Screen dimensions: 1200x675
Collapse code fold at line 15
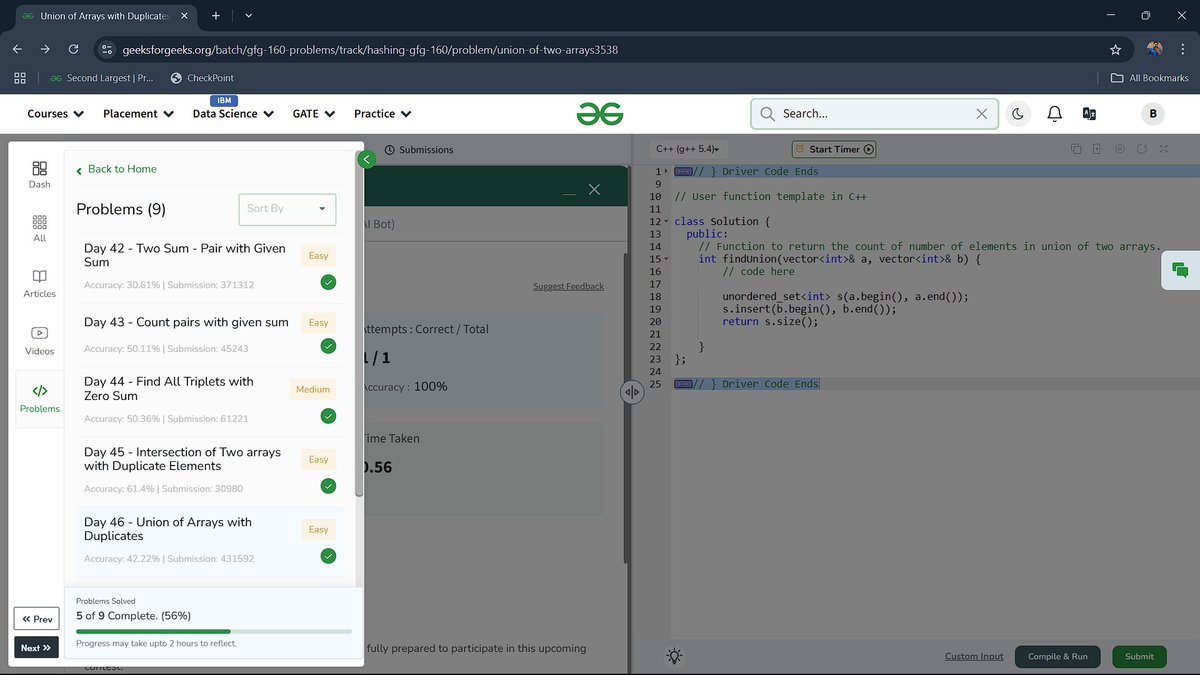[x=666, y=259]
